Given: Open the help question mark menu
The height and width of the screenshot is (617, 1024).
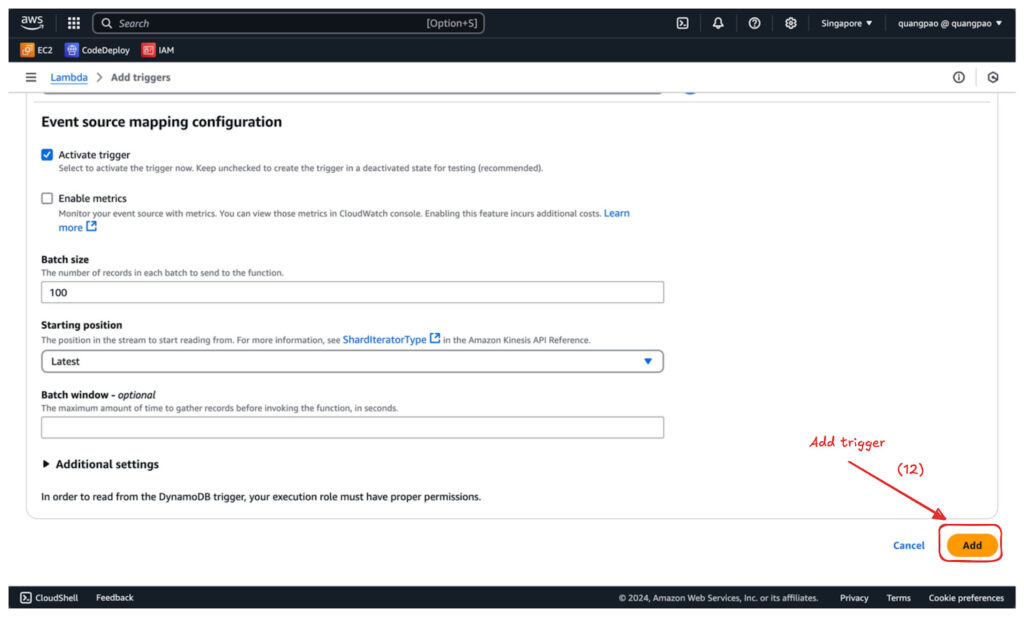Looking at the screenshot, I should [754, 23].
